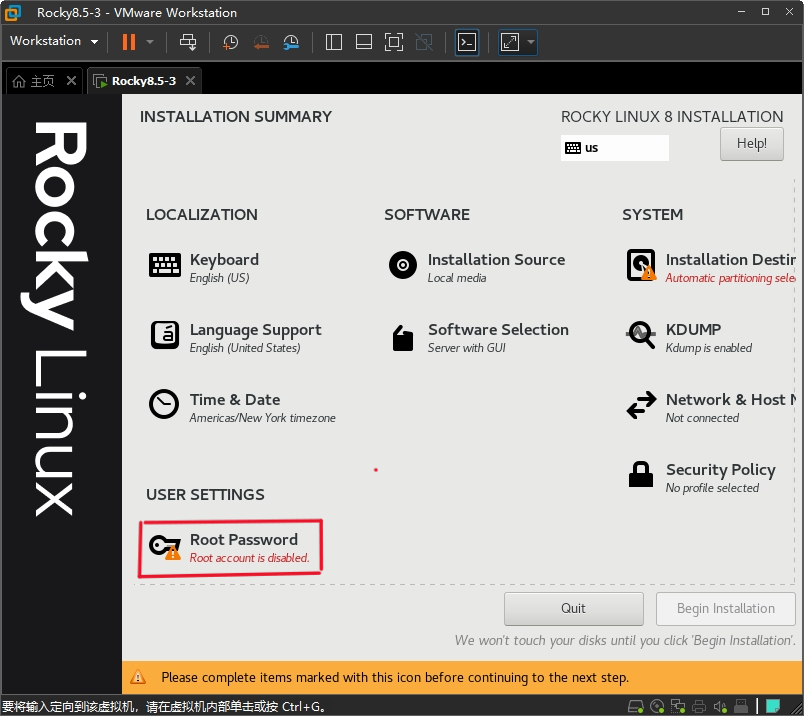Screen dimensions: 804x716
Task: Minimize the VMware Workstation window
Action: click(741, 12)
